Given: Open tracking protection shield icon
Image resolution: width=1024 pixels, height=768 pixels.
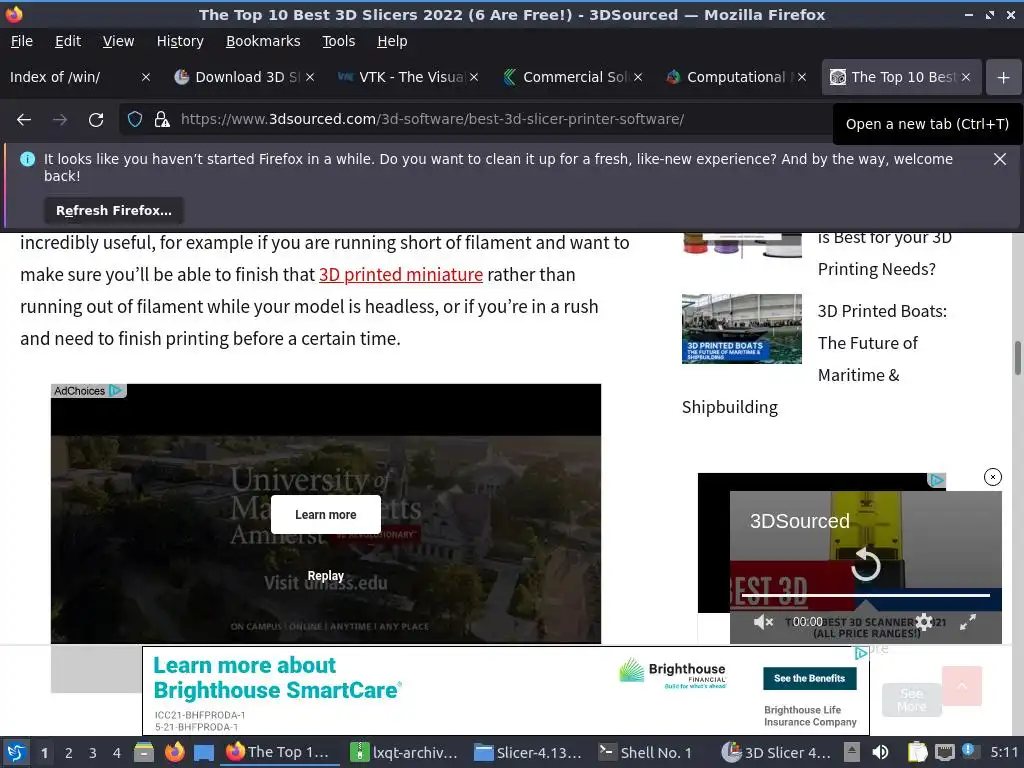Looking at the screenshot, I should [x=135, y=120].
